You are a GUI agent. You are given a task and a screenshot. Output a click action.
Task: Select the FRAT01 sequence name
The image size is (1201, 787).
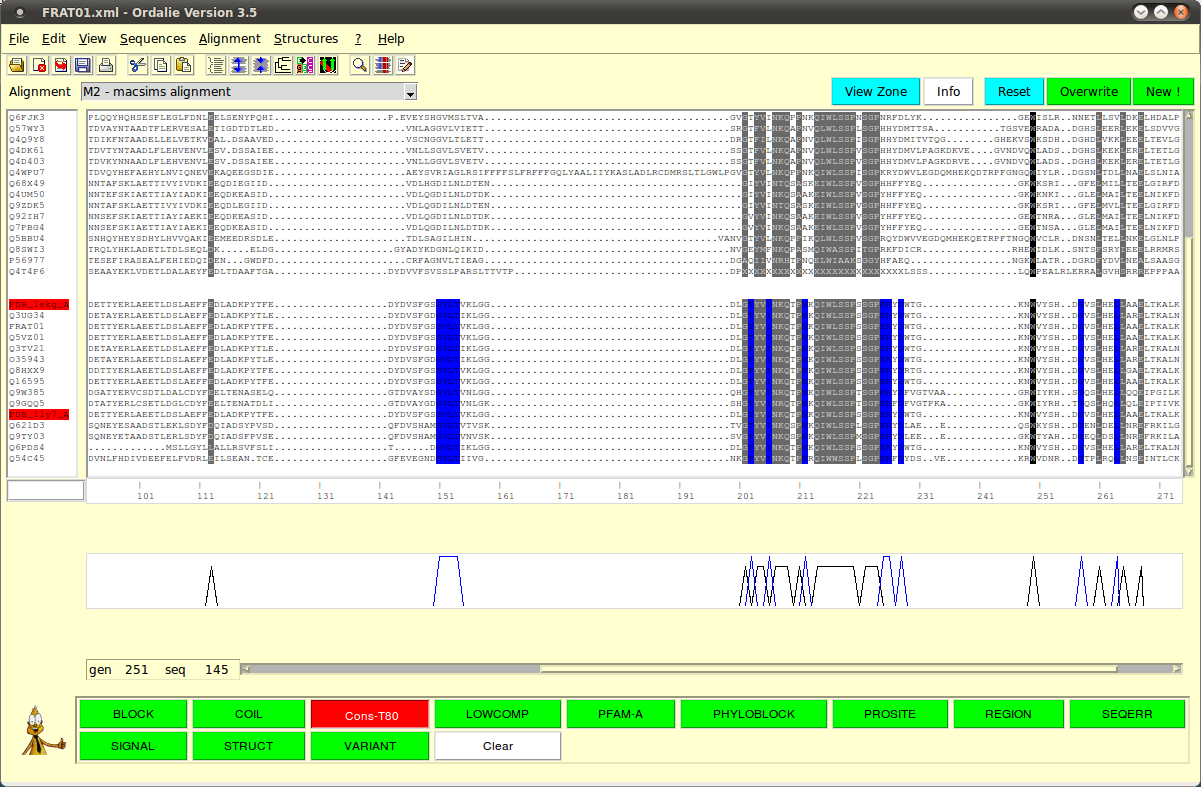click(26, 326)
